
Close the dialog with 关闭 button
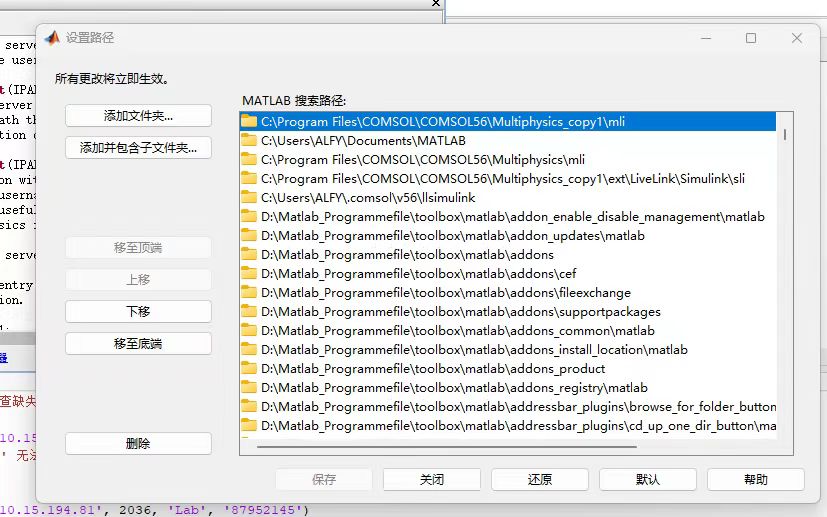coord(431,480)
